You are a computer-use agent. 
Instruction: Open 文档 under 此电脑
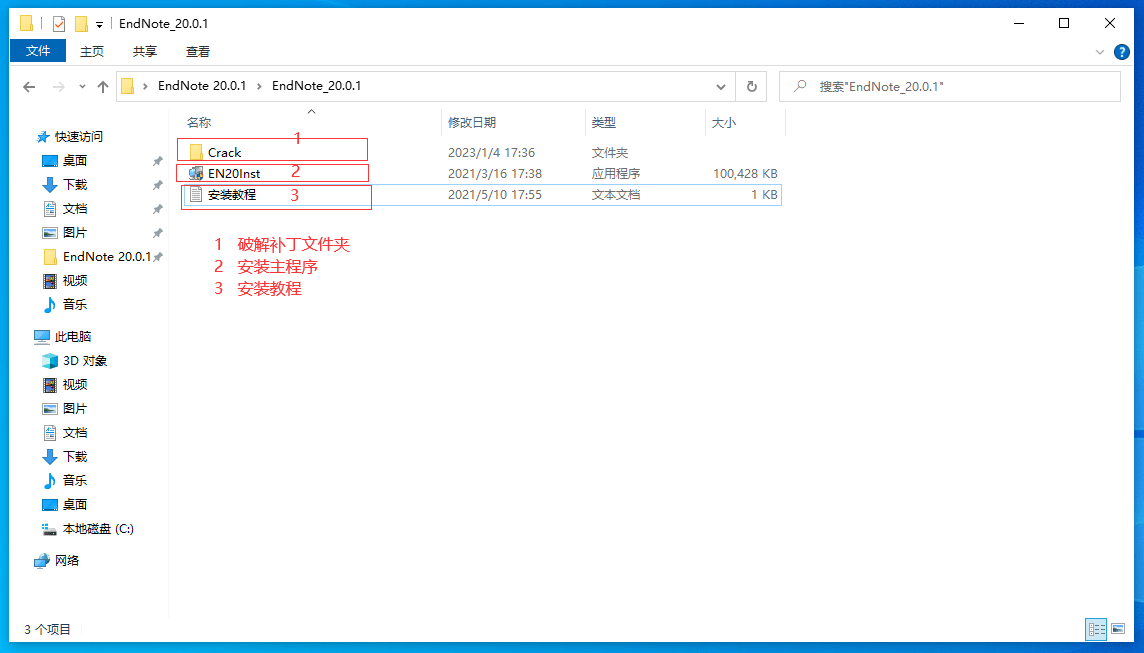(x=74, y=433)
